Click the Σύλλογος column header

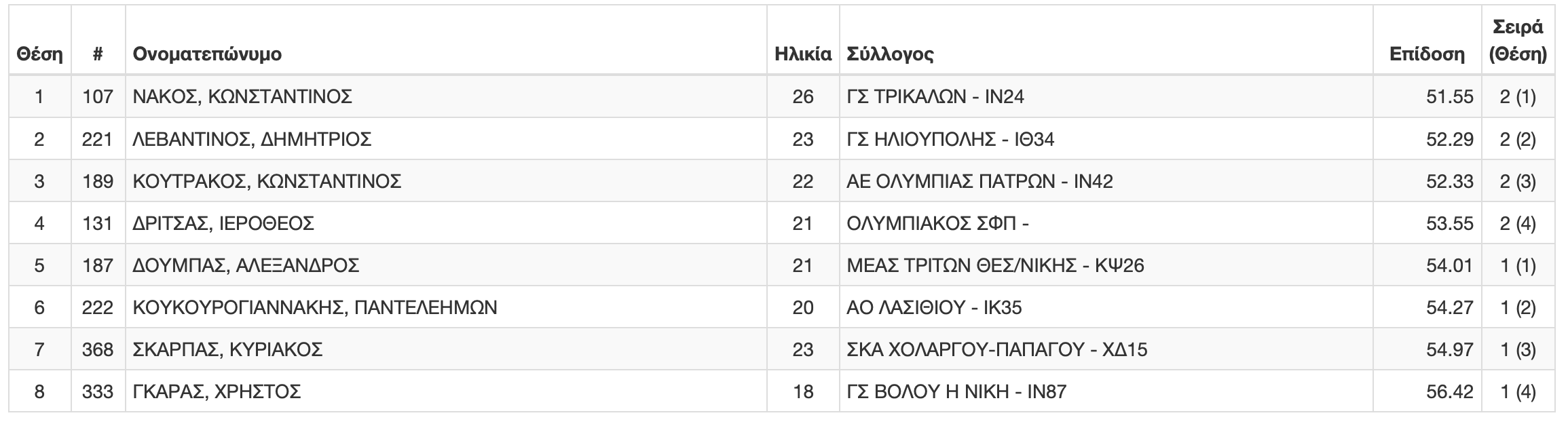pyautogui.click(x=890, y=54)
